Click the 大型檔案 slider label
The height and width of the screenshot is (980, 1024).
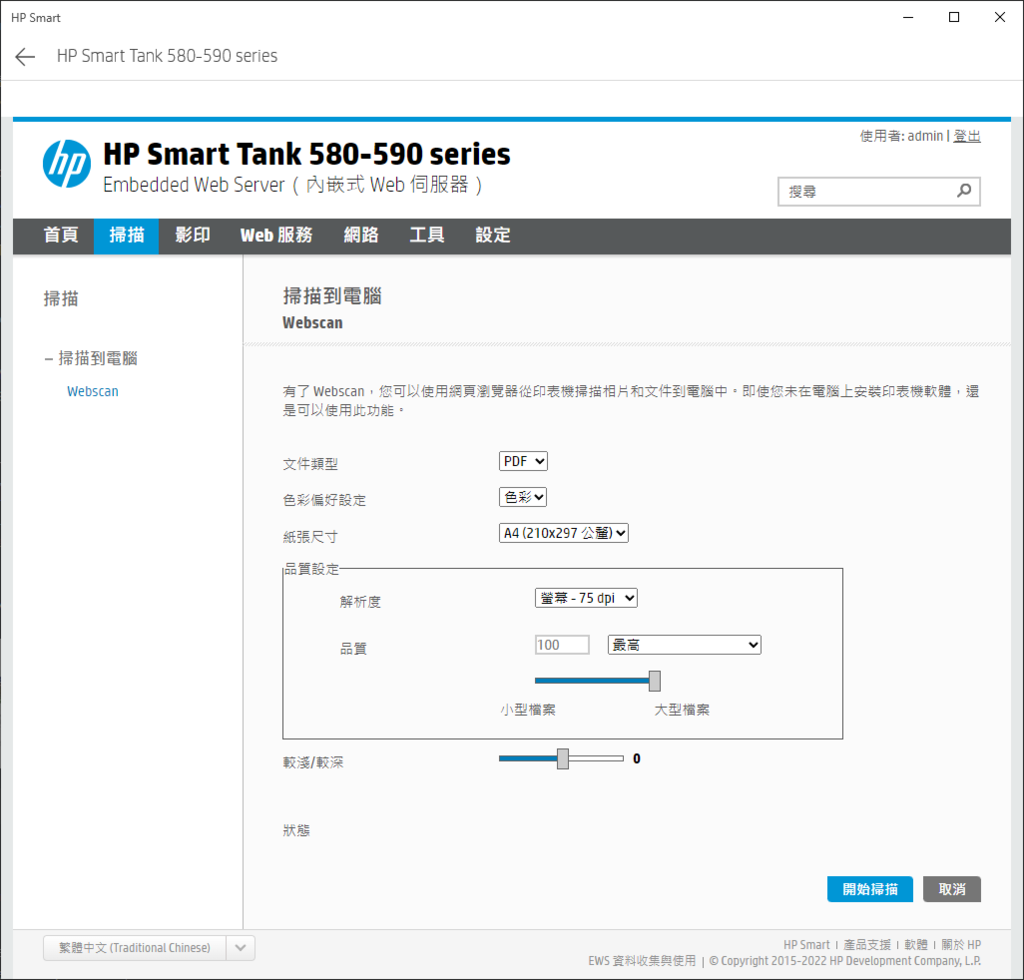(x=682, y=710)
